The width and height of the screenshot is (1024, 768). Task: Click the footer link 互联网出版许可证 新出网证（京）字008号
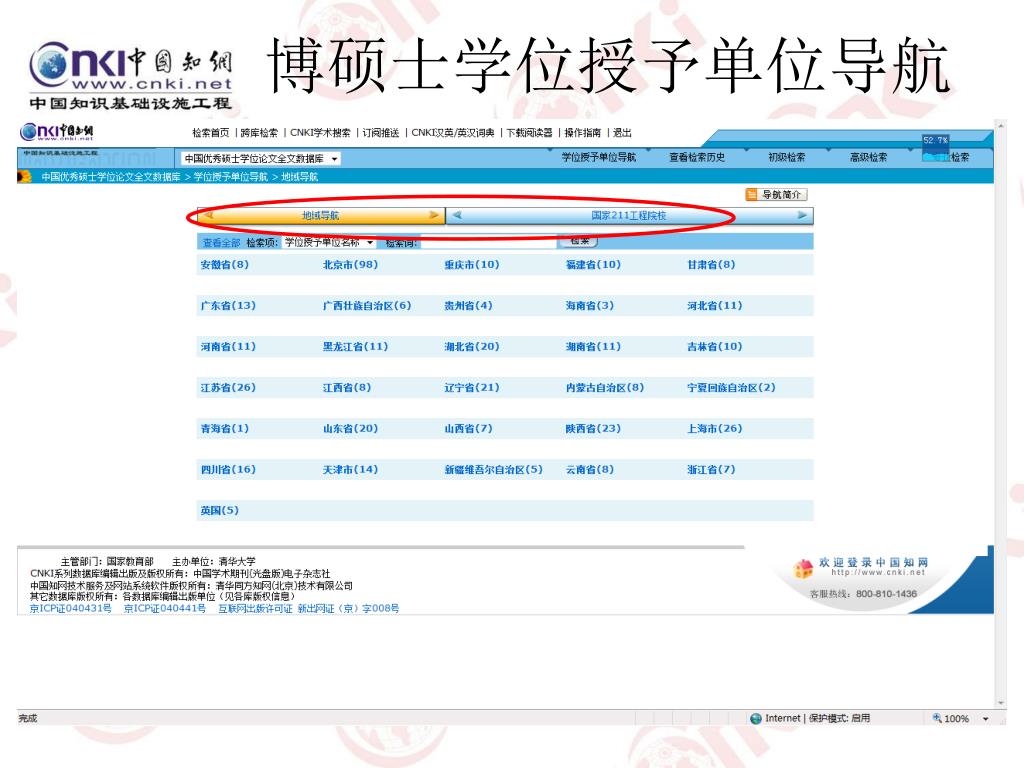tap(308, 609)
